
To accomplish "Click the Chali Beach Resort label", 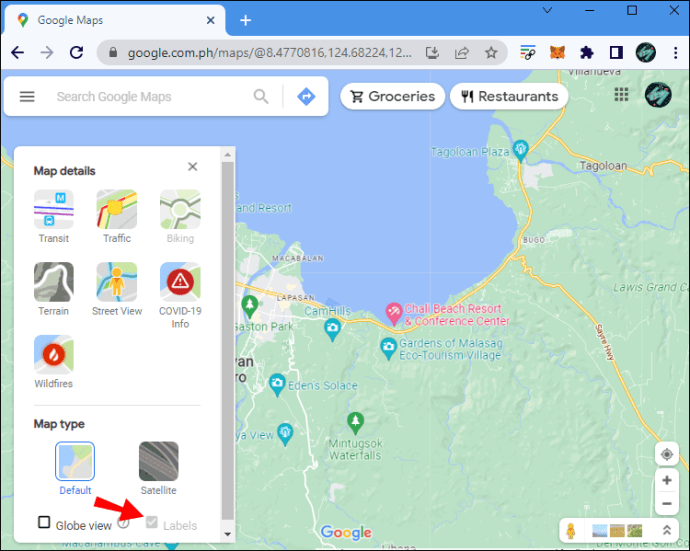I will [457, 315].
